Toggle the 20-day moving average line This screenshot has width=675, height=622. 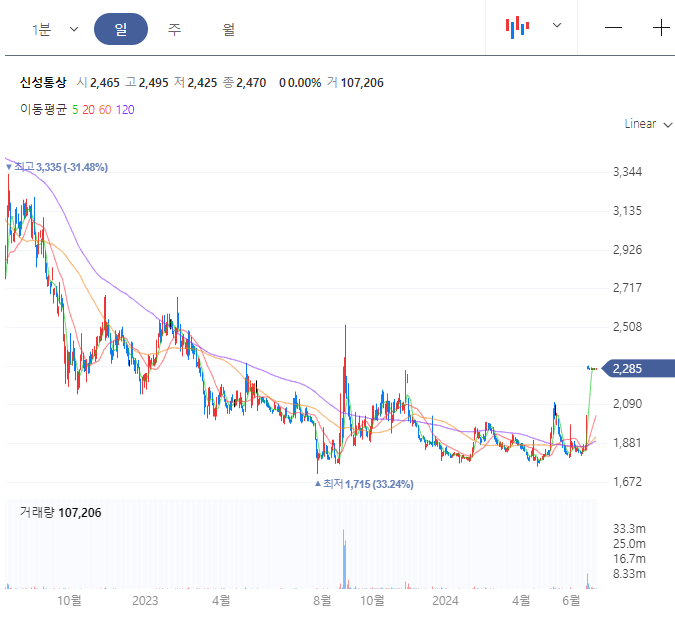click(89, 110)
